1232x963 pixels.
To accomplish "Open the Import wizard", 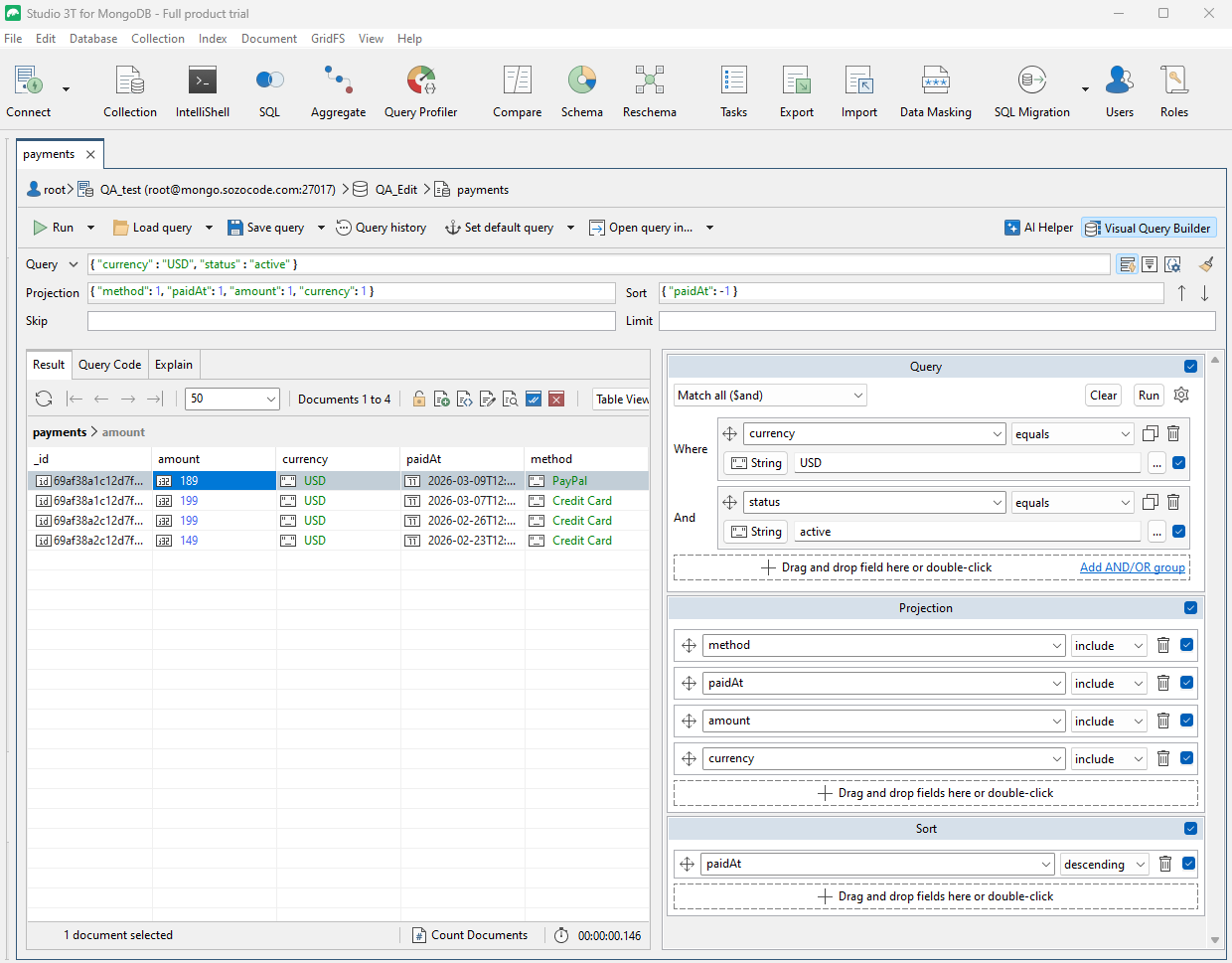I will 859,91.
